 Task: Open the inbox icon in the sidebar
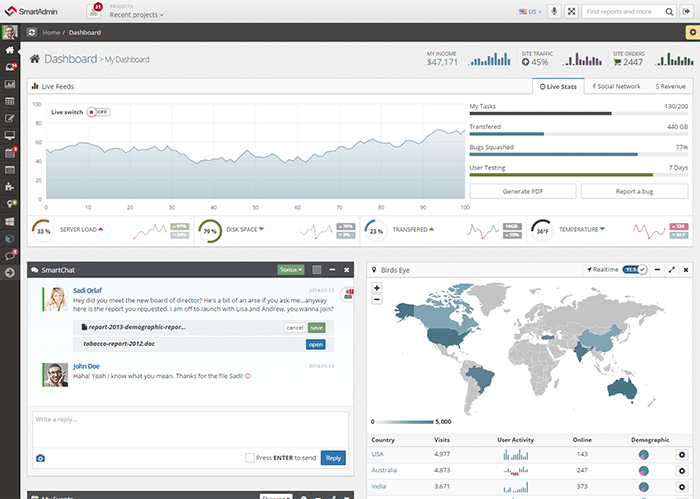(10, 67)
